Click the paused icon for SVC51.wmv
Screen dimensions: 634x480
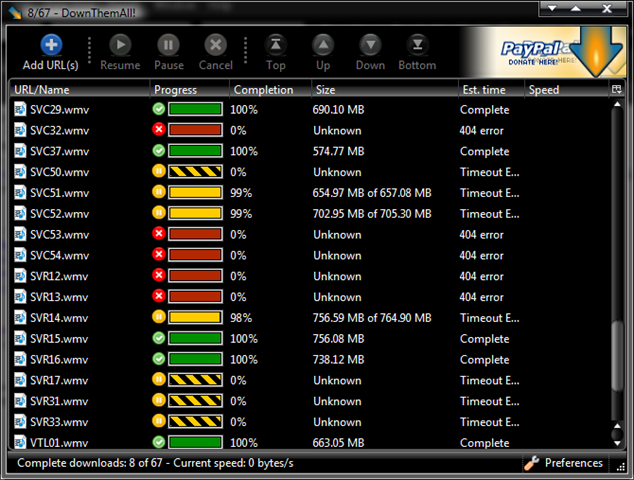pyautogui.click(x=159, y=192)
